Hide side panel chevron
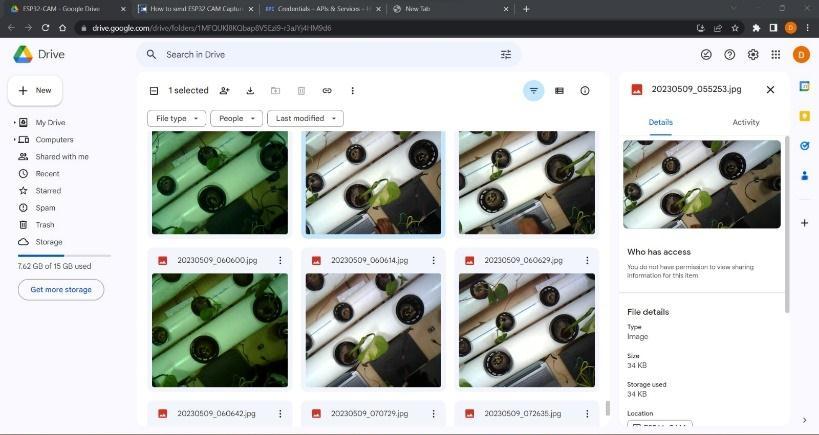 804,420
